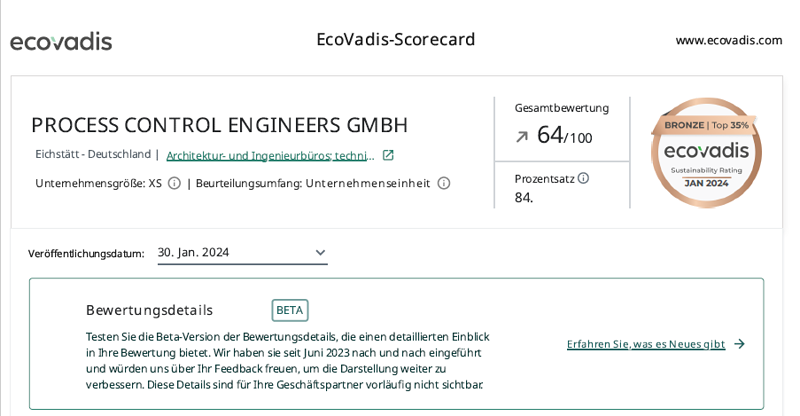Click the Prozentsatz value 84

[524, 198]
